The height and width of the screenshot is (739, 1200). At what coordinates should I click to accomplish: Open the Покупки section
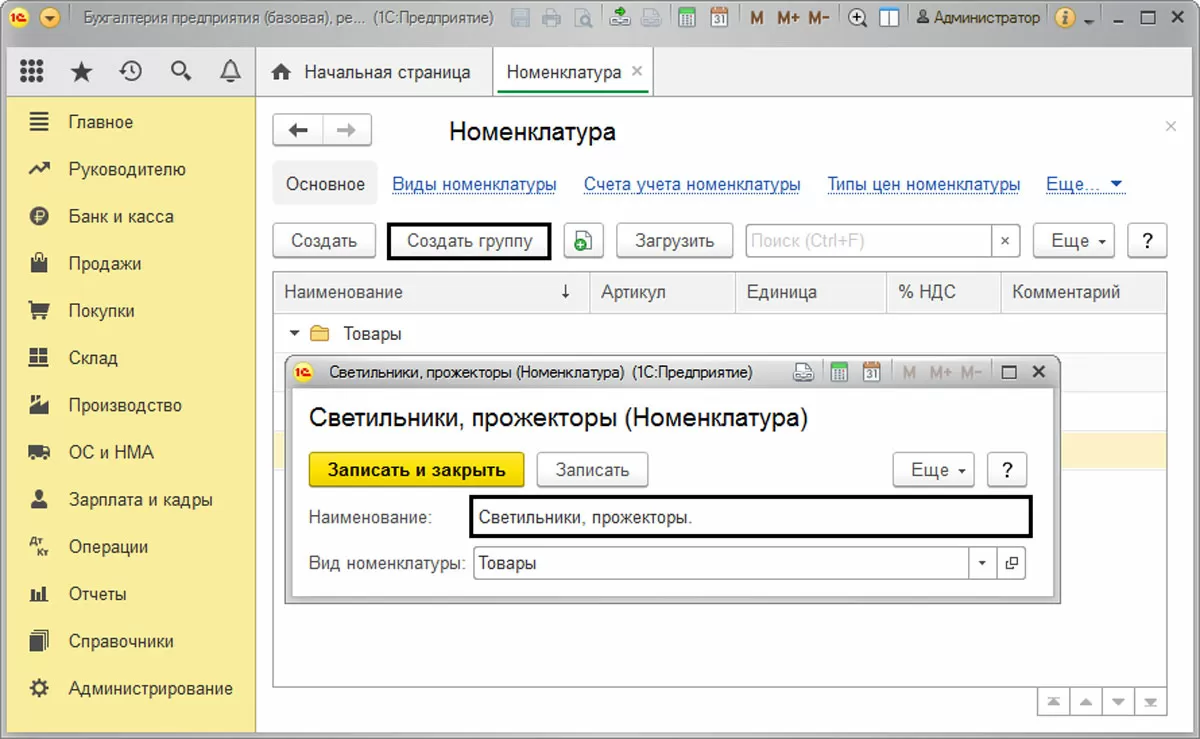(x=102, y=311)
